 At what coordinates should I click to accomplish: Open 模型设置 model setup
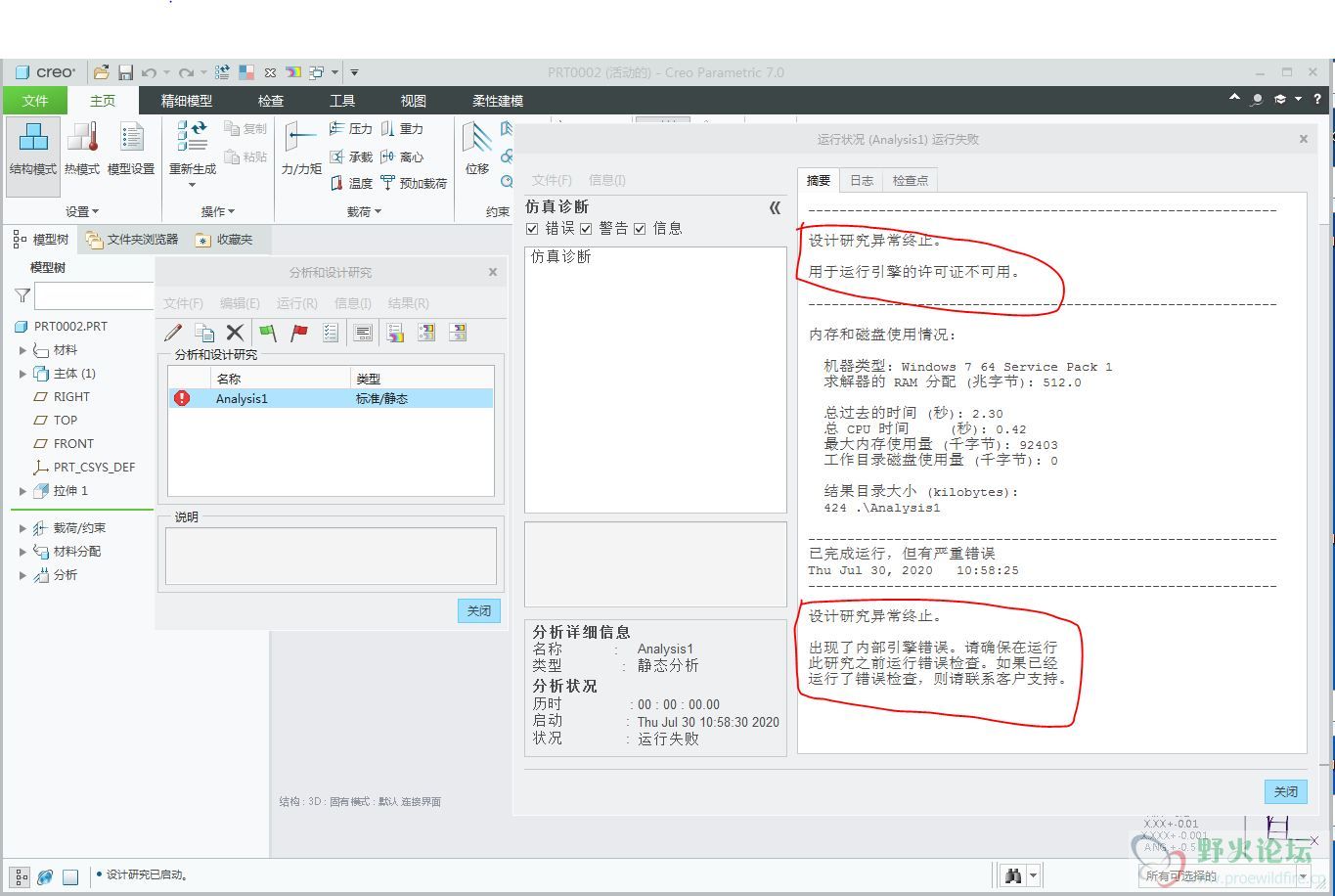(131, 149)
